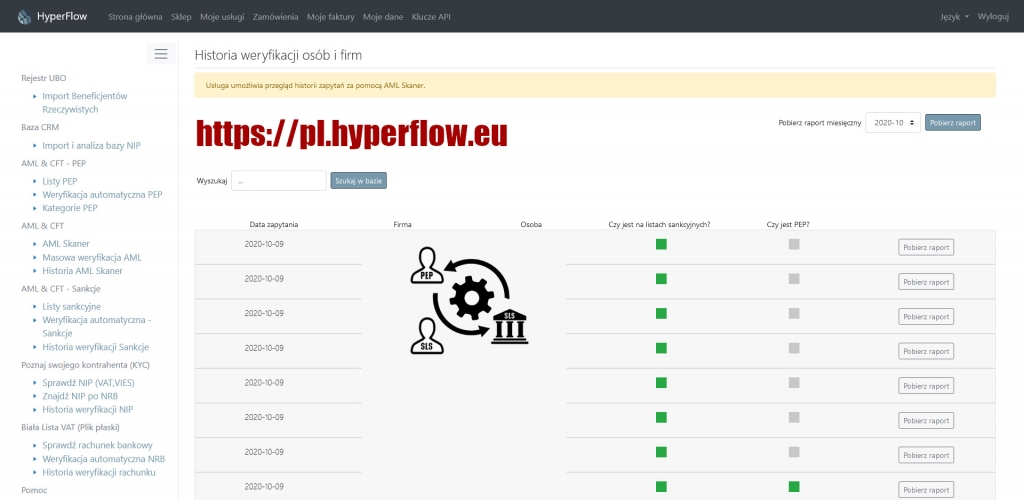This screenshot has height=500, width=1024.
Task: Click the Osoba column header
Action: tap(531, 225)
